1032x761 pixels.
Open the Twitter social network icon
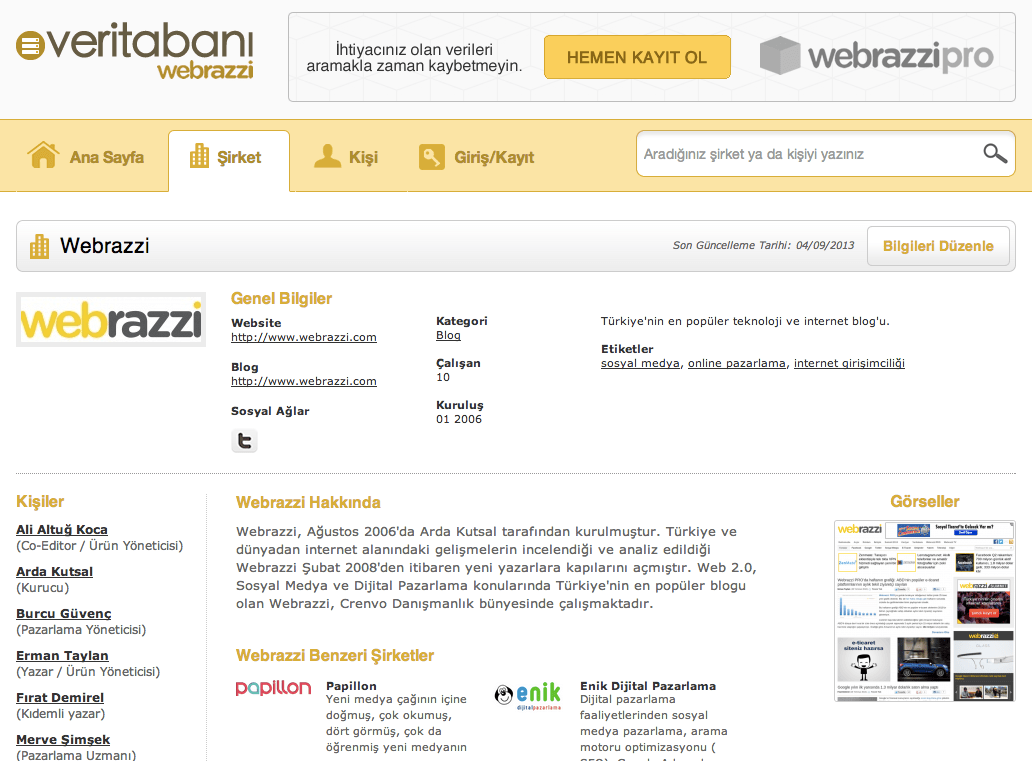point(244,440)
